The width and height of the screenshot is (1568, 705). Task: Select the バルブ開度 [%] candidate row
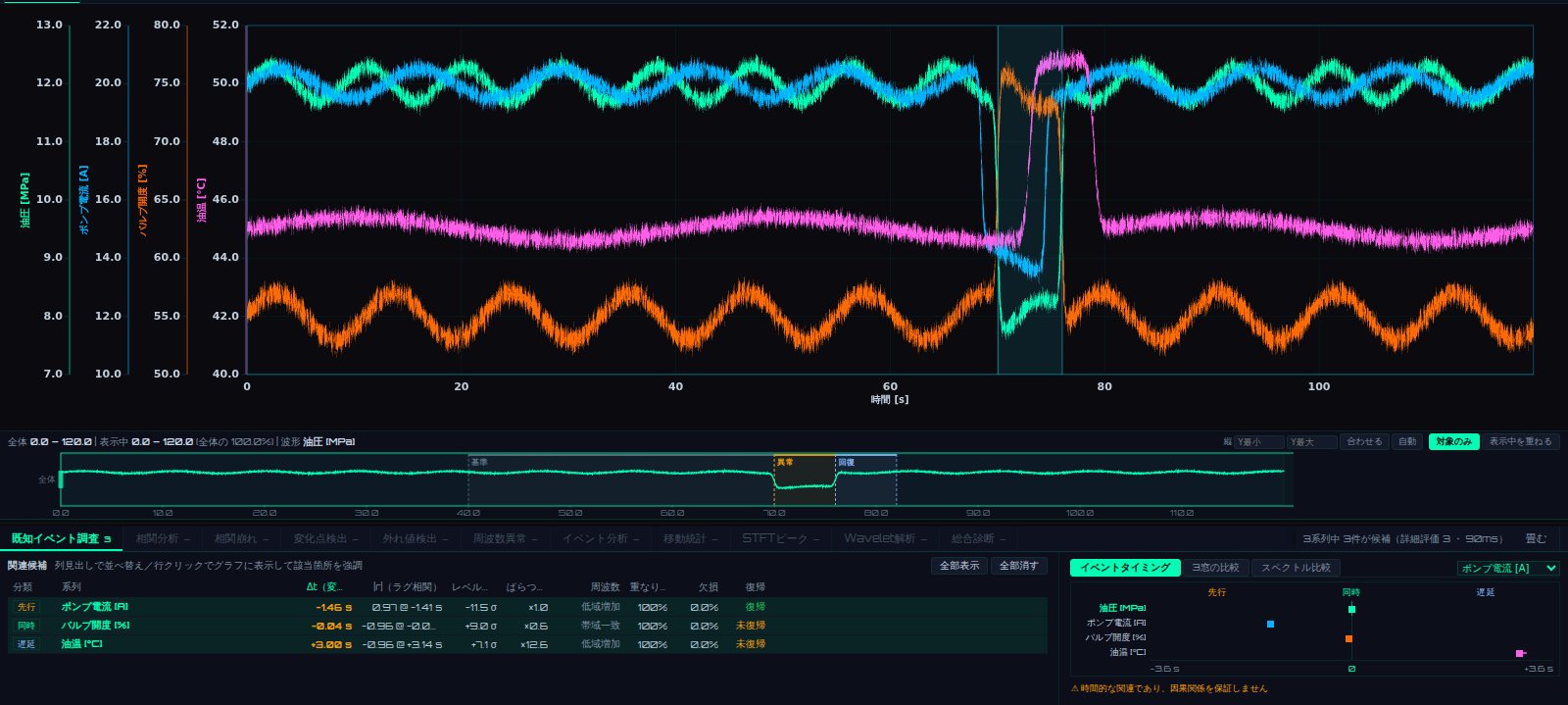[527, 626]
